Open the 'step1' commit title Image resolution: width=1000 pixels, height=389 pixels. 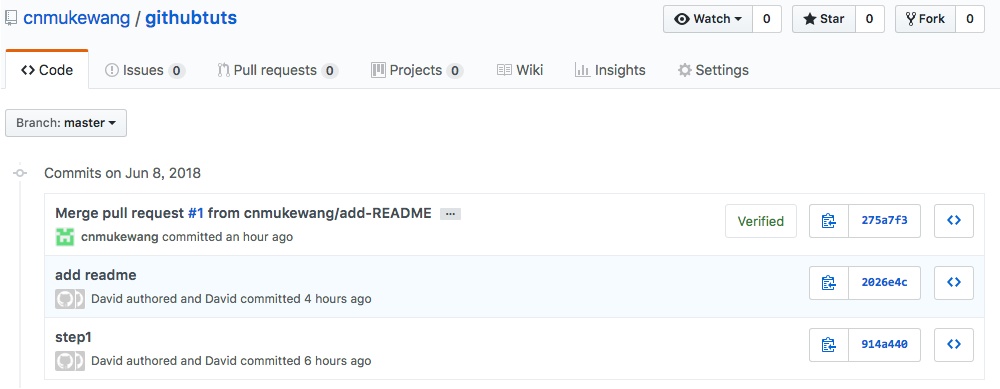coord(74,337)
